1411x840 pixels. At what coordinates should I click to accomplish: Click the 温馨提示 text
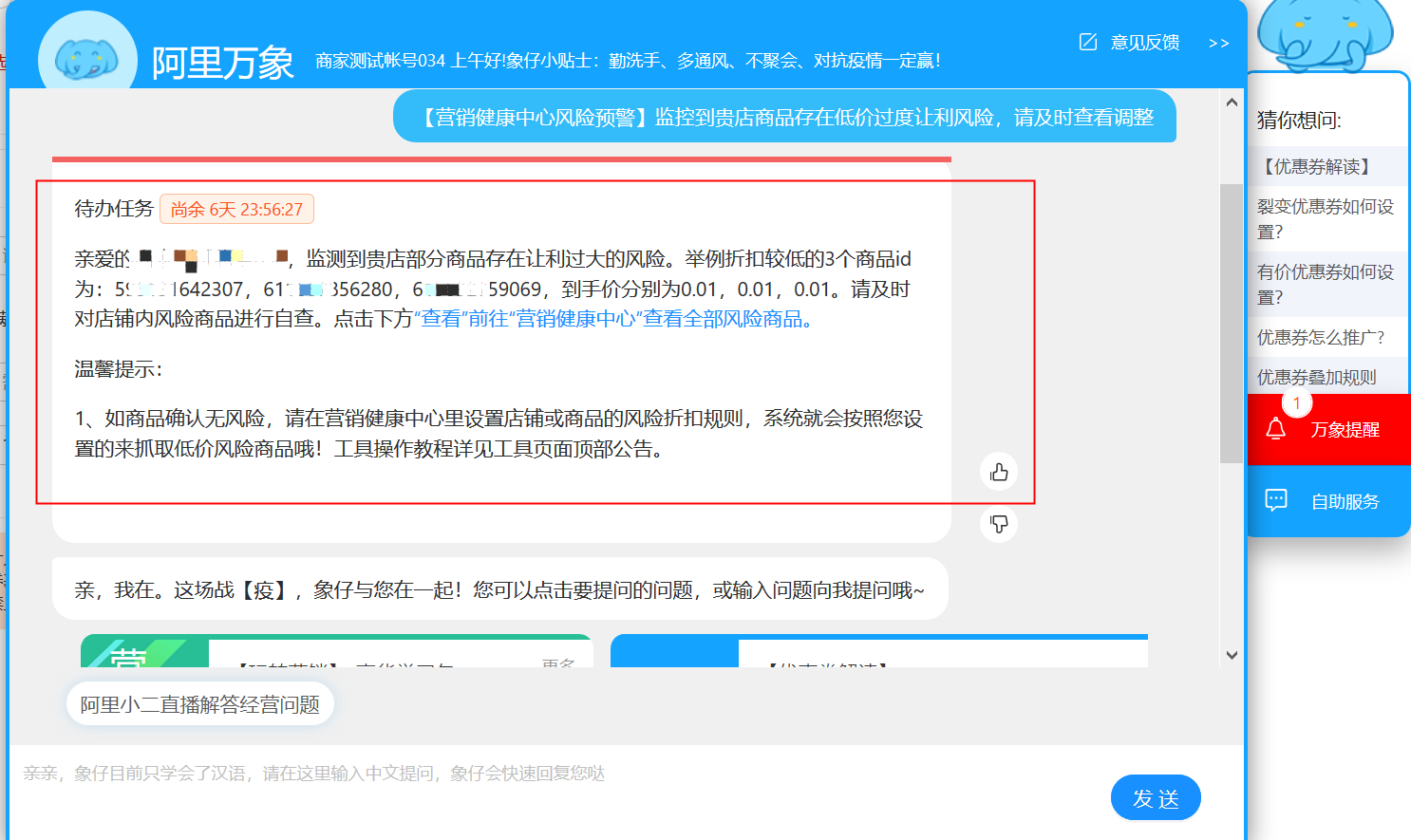pyautogui.click(x=119, y=369)
